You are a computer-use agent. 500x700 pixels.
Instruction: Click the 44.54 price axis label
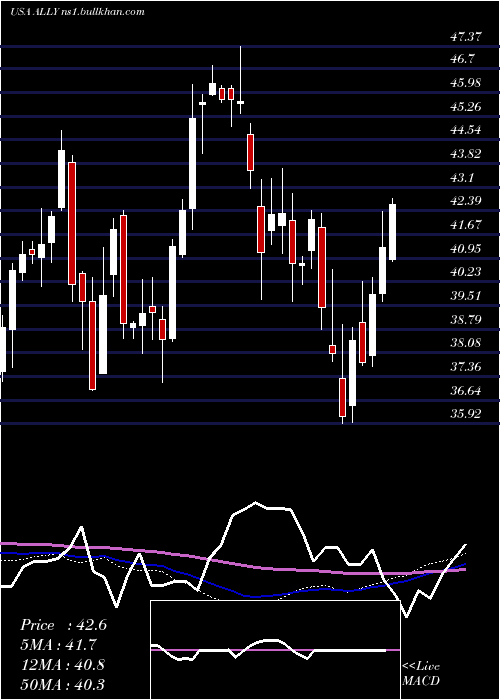(x=466, y=130)
